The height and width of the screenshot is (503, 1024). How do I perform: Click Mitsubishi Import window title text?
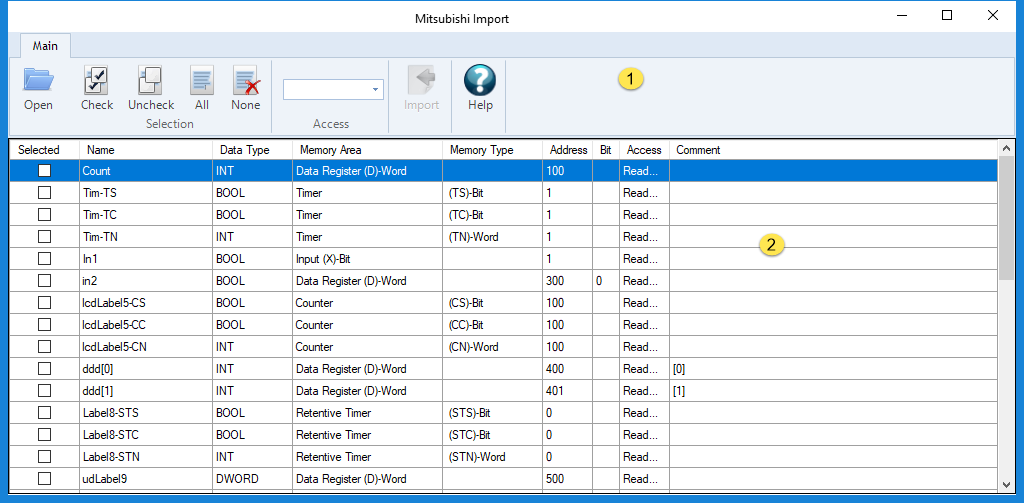462,18
